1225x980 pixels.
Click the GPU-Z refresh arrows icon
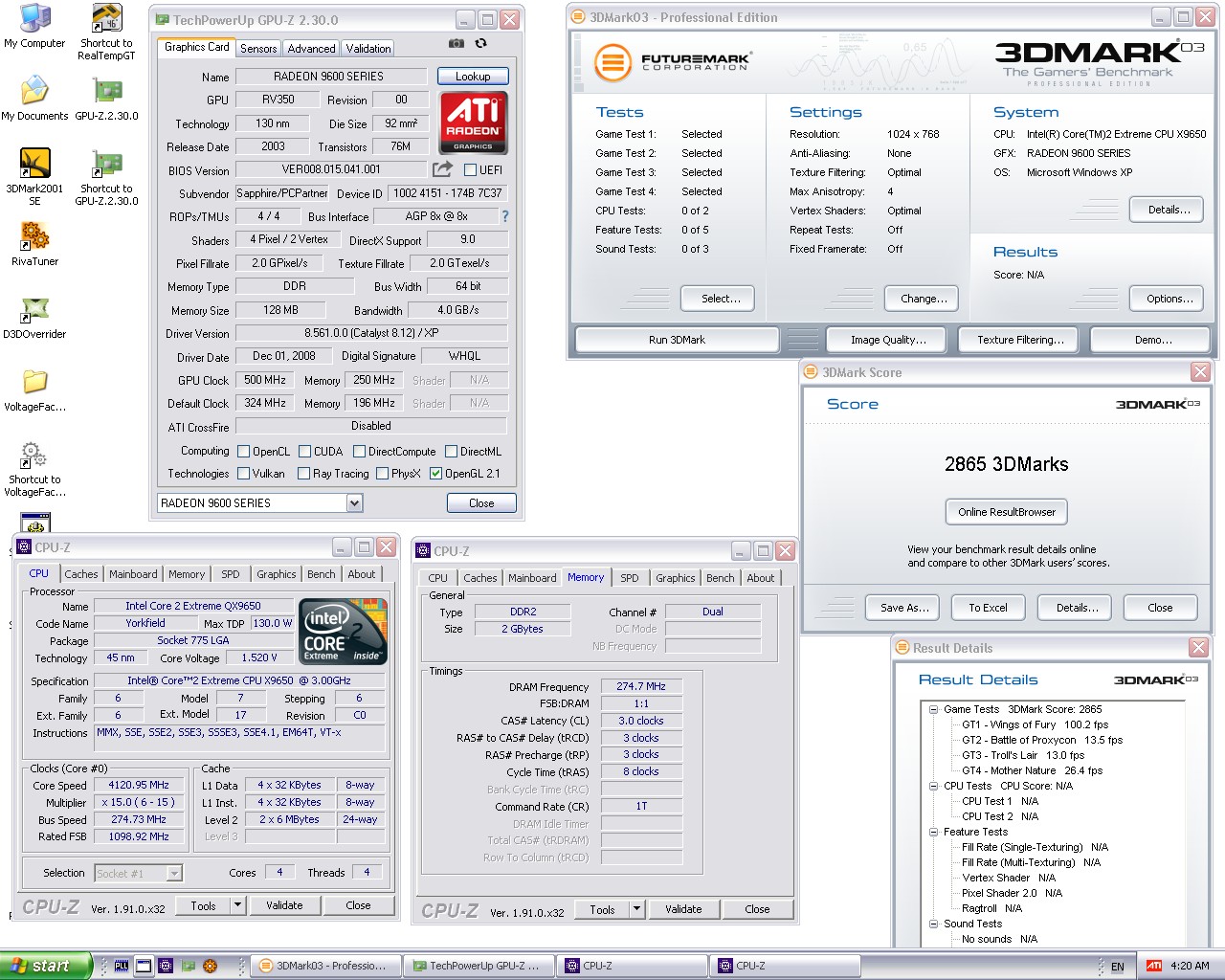(x=481, y=43)
